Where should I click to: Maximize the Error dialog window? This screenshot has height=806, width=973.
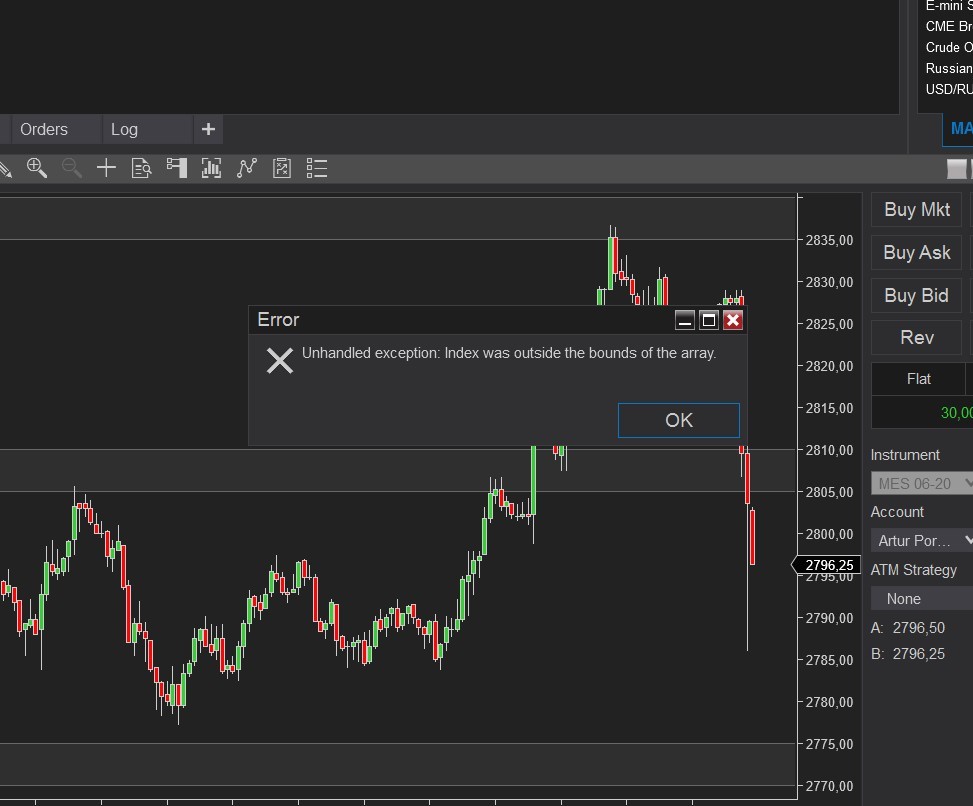[709, 320]
